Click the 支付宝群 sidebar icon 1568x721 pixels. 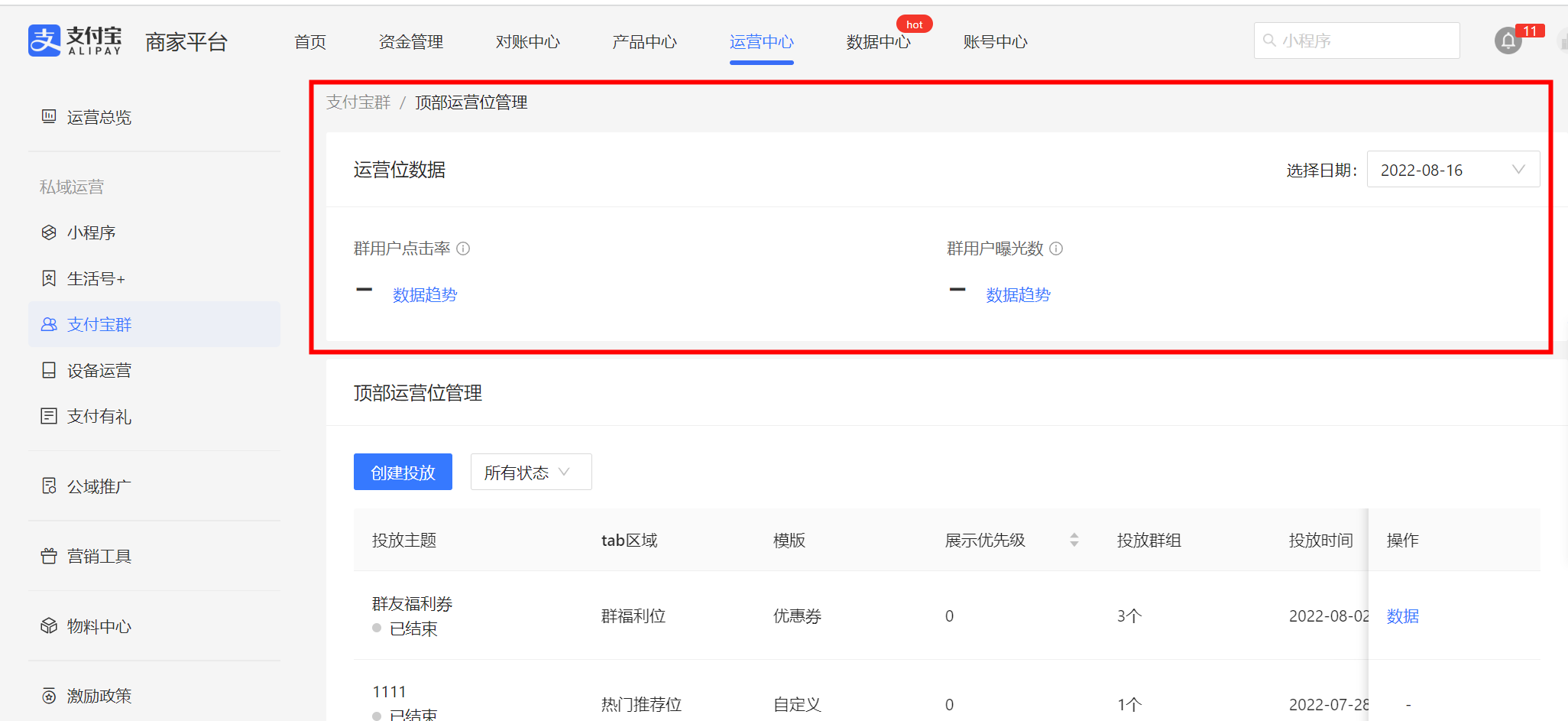tap(49, 324)
